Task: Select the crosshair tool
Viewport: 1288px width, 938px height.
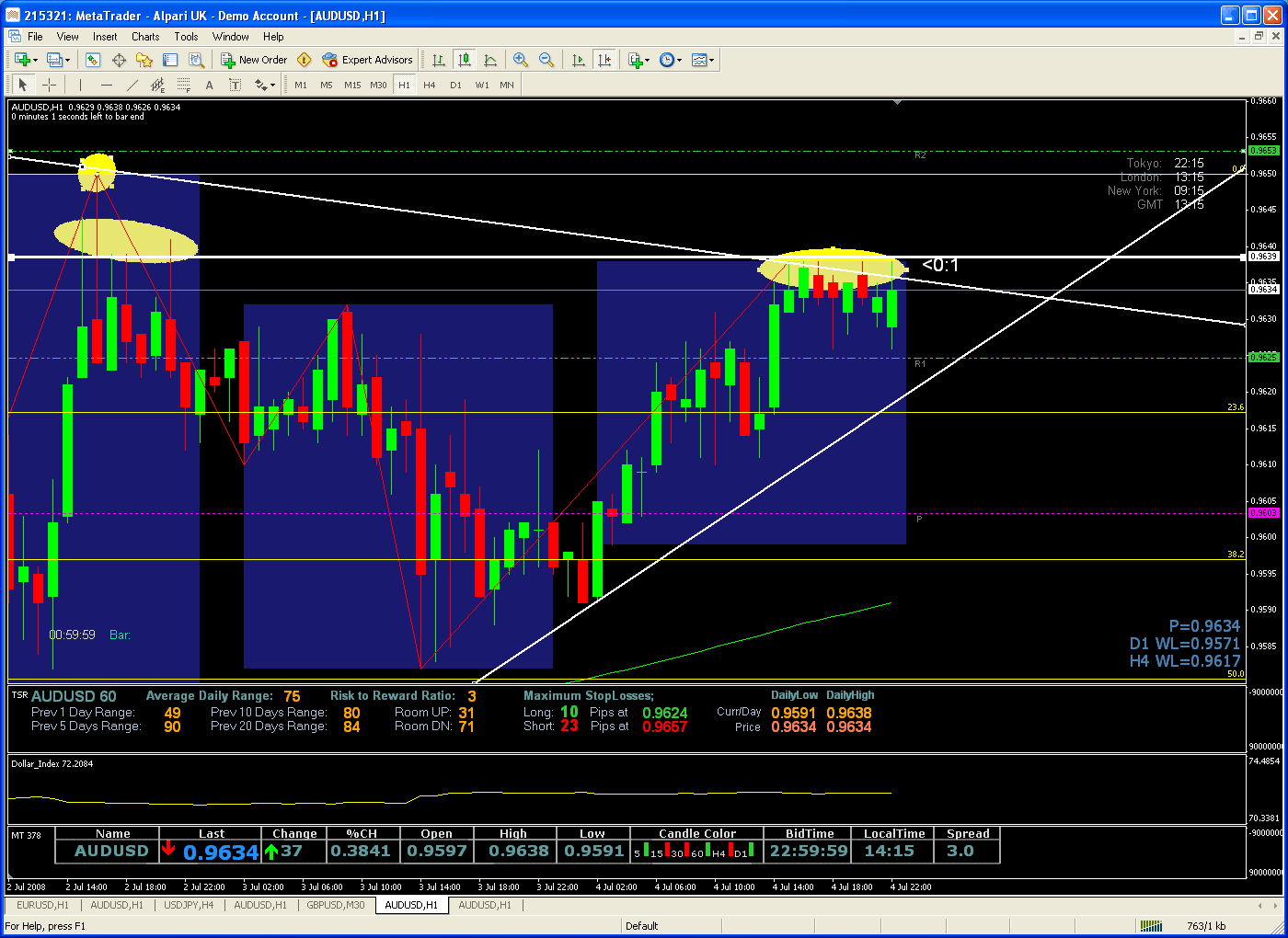Action: click(x=49, y=85)
